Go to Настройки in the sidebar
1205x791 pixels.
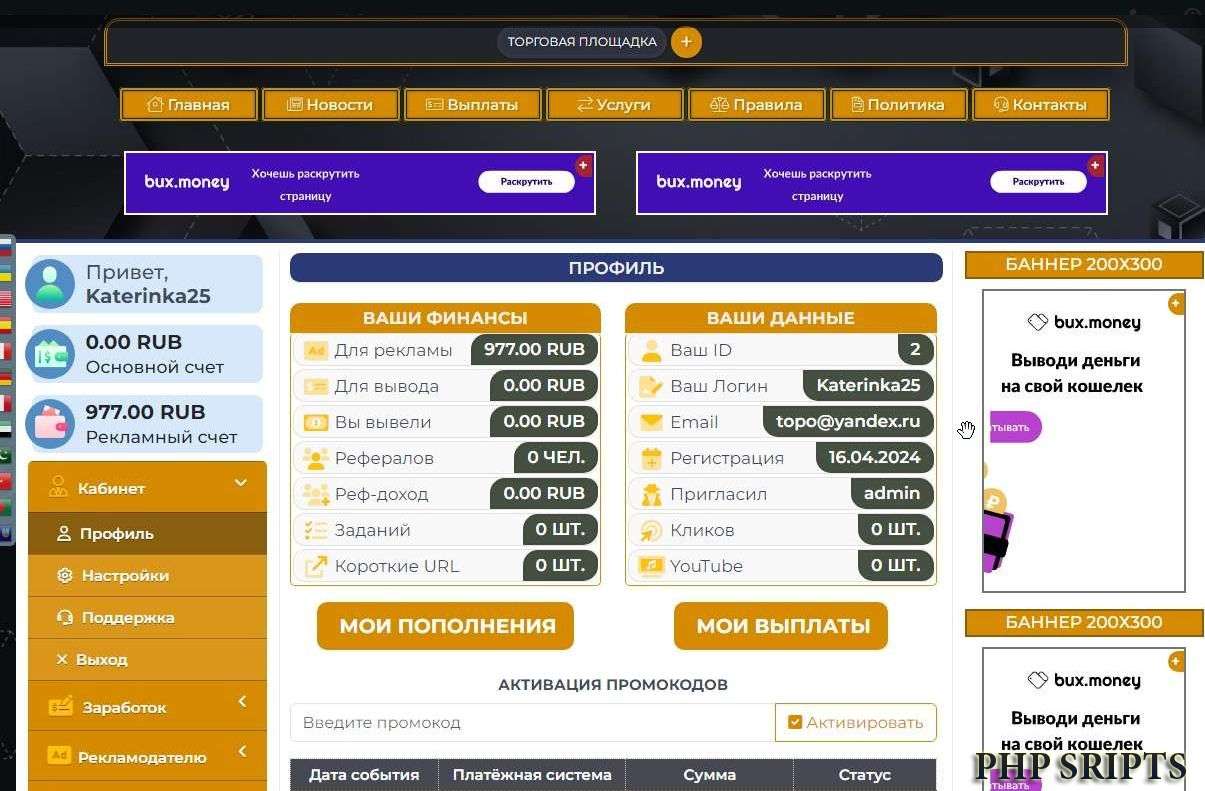click(x=125, y=576)
